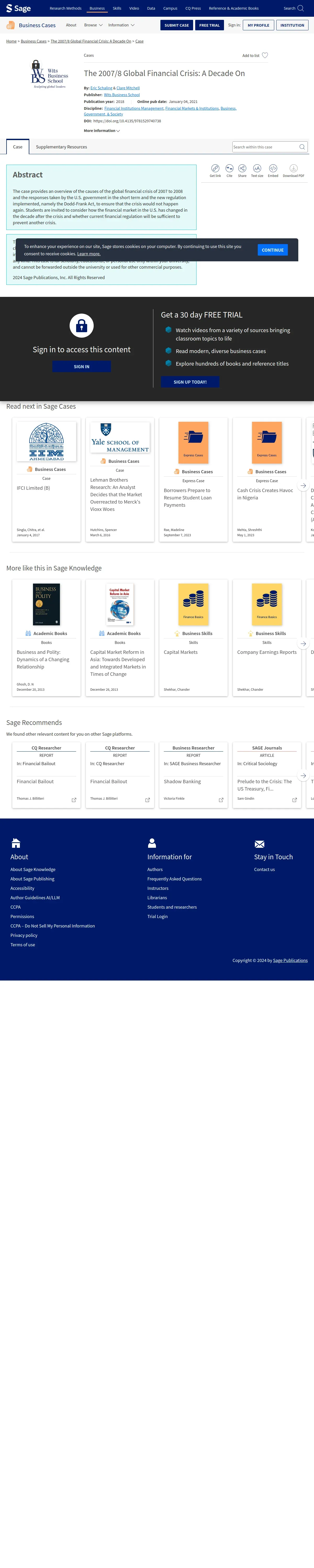Click INSTITUTION sign-in button
Screen dimensions: 314x1568
click(x=292, y=25)
